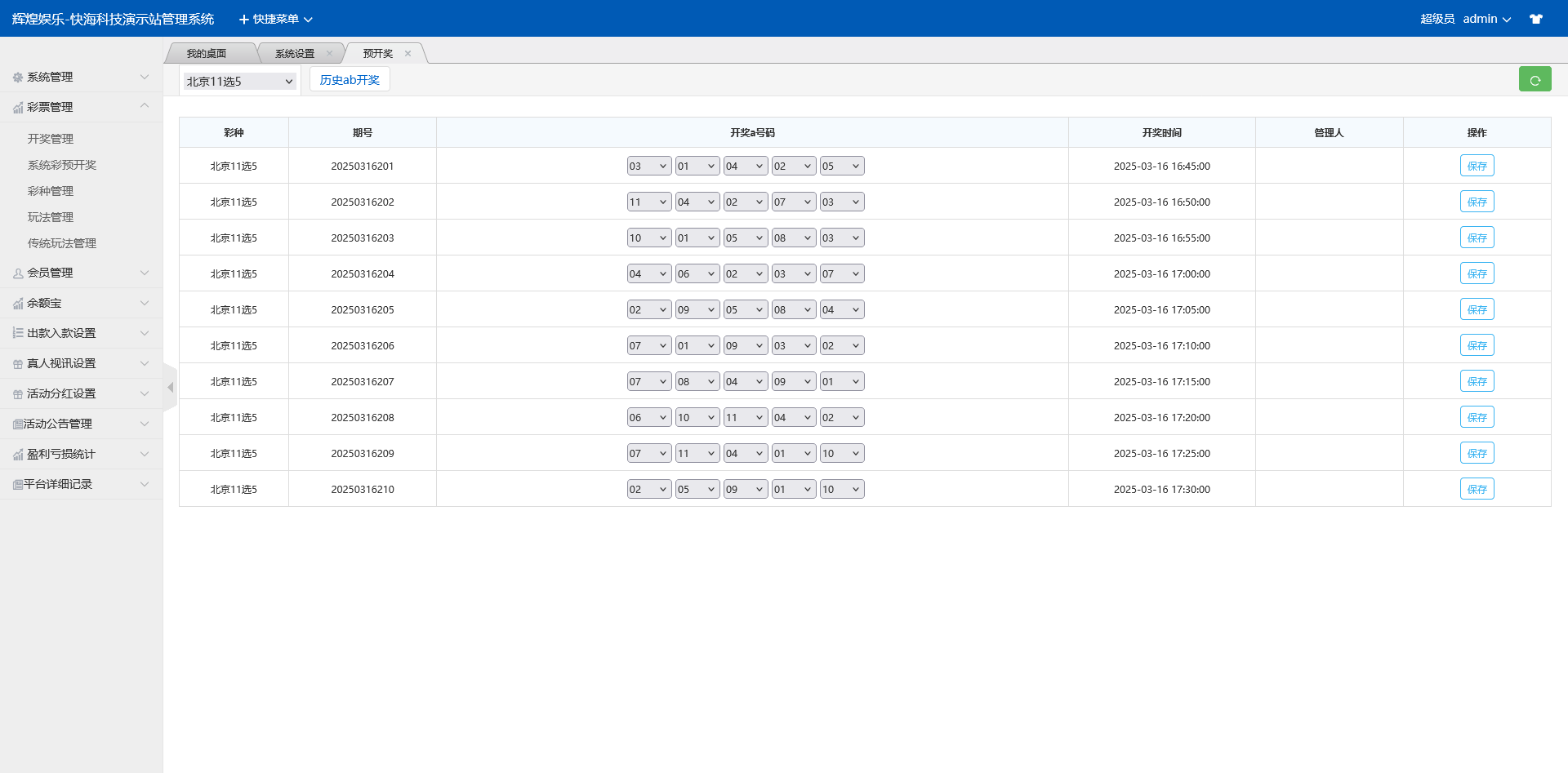1568x773 pixels.
Task: Expand the 快捷菜单 quick menu
Action: [275, 19]
